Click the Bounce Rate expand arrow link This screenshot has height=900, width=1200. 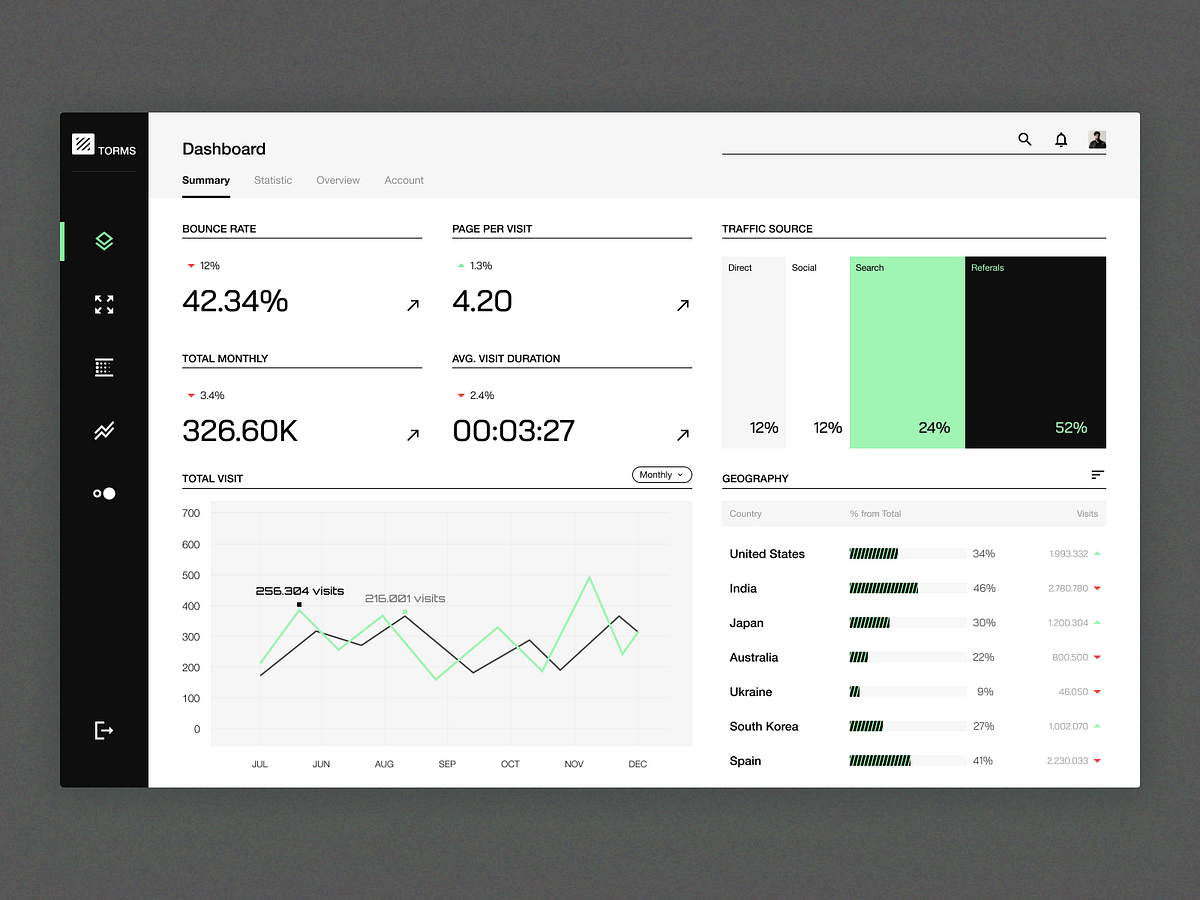pos(412,305)
